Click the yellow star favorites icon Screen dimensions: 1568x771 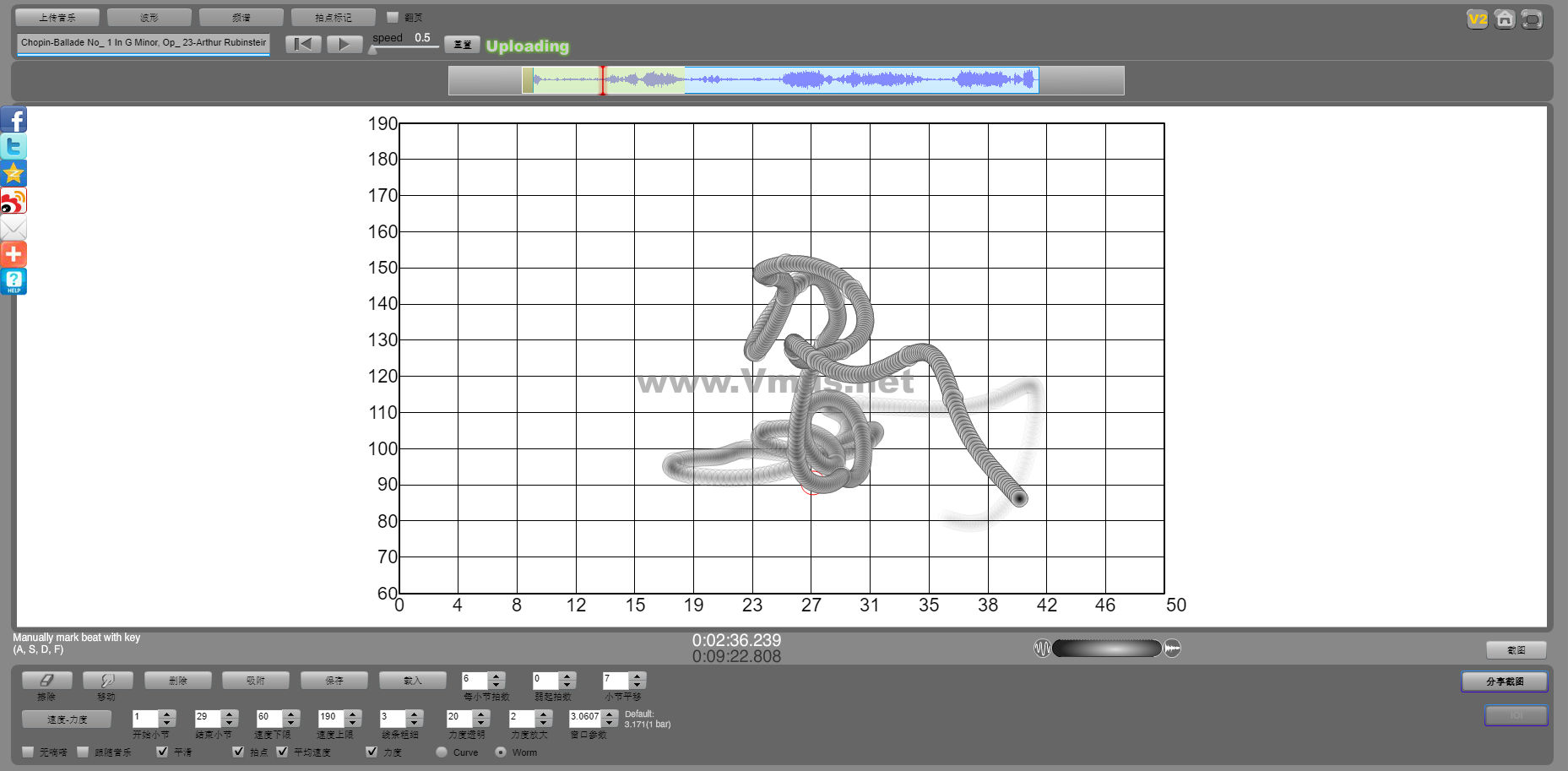(x=14, y=174)
